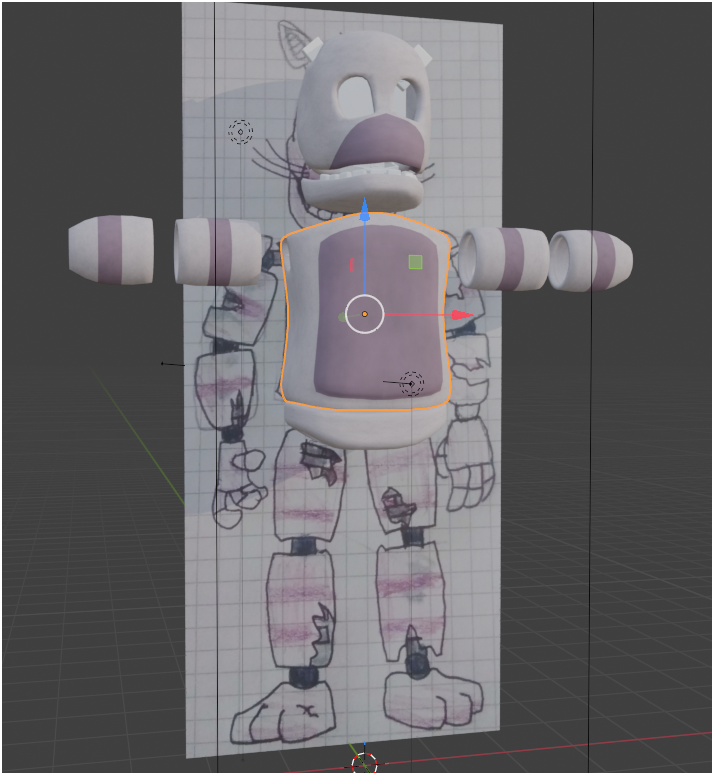Screen dimensions: 714x775
Task: Click the white circle view-plane move handle
Action: 365,314
